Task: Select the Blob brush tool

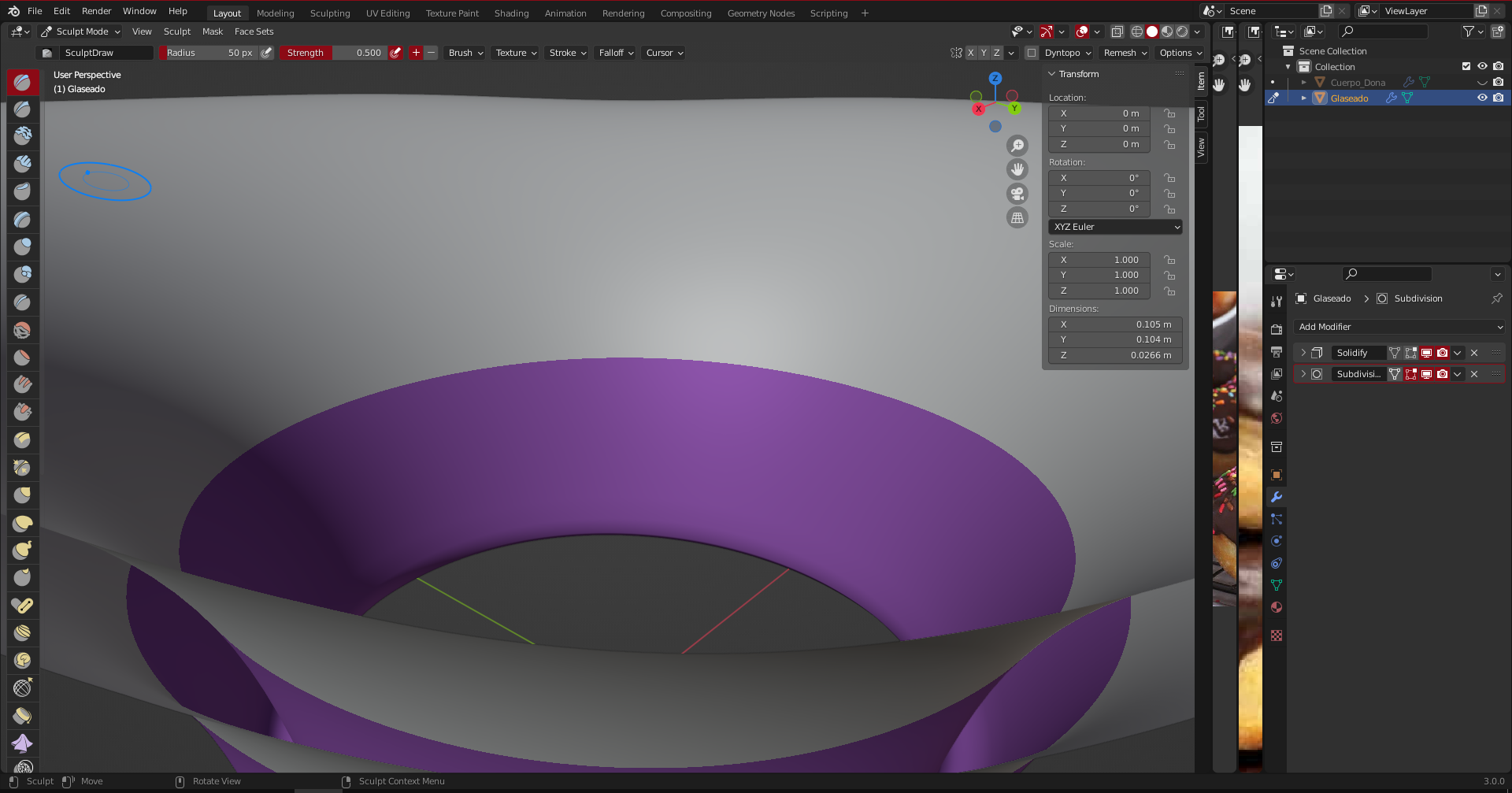Action: [x=23, y=275]
